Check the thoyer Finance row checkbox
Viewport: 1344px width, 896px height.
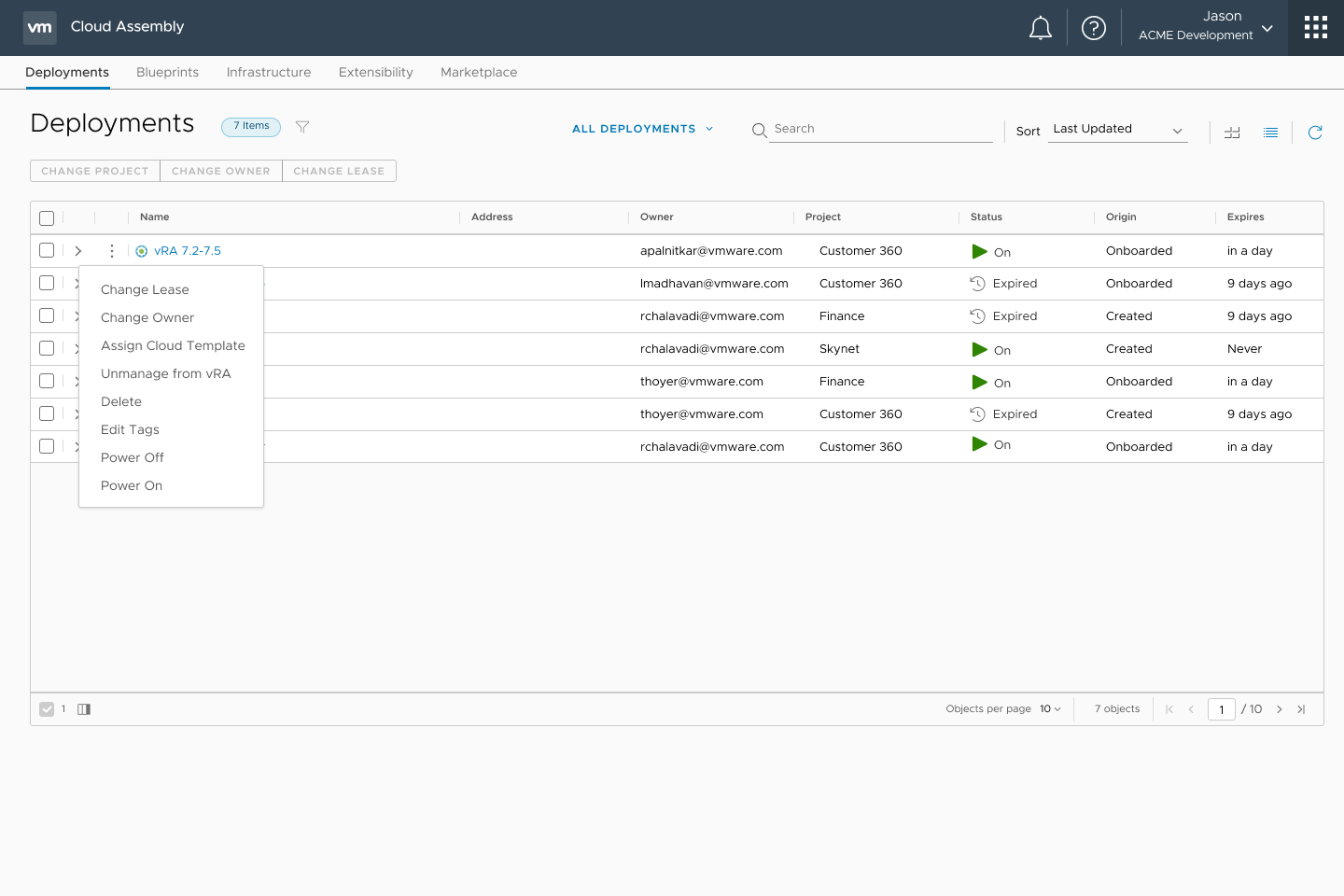pos(47,381)
